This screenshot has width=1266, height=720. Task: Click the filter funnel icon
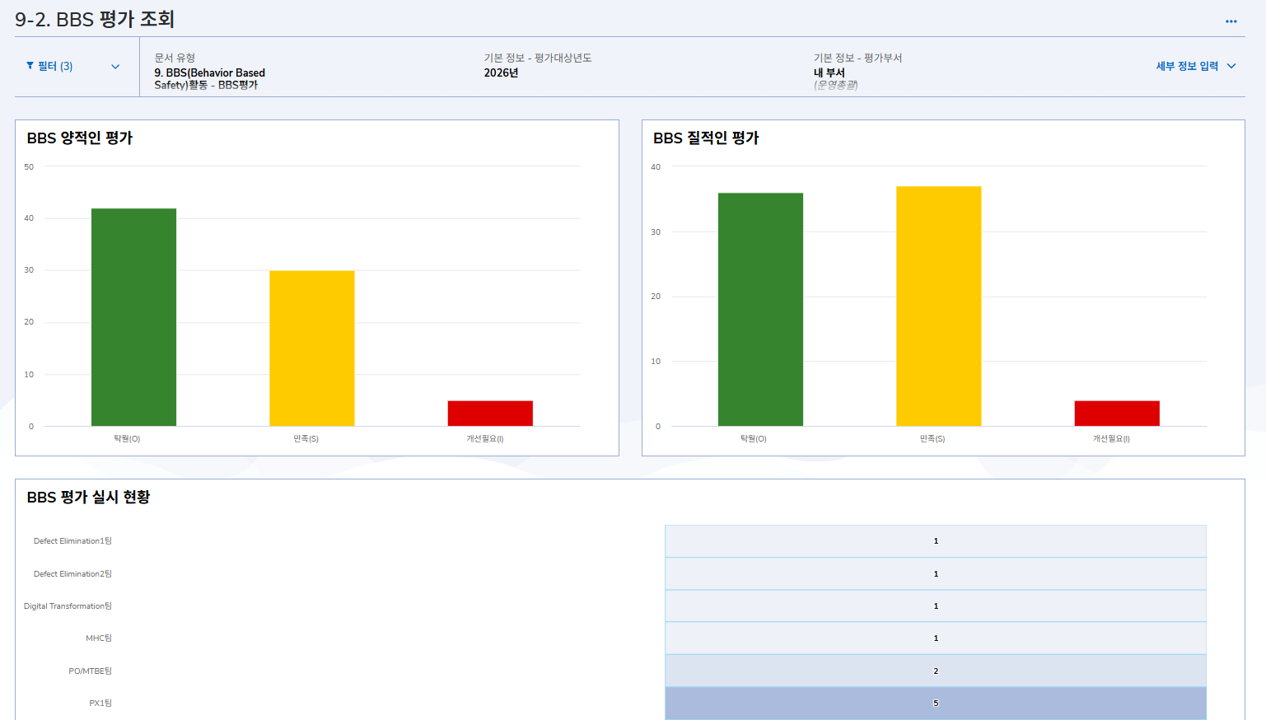coord(30,66)
